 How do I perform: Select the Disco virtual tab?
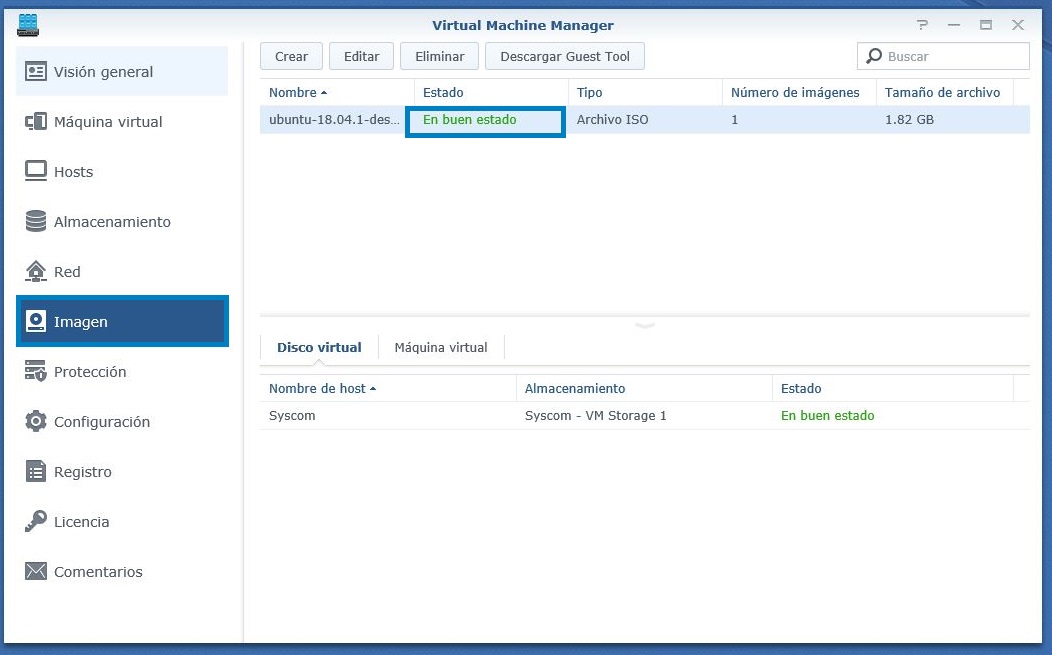[319, 348]
